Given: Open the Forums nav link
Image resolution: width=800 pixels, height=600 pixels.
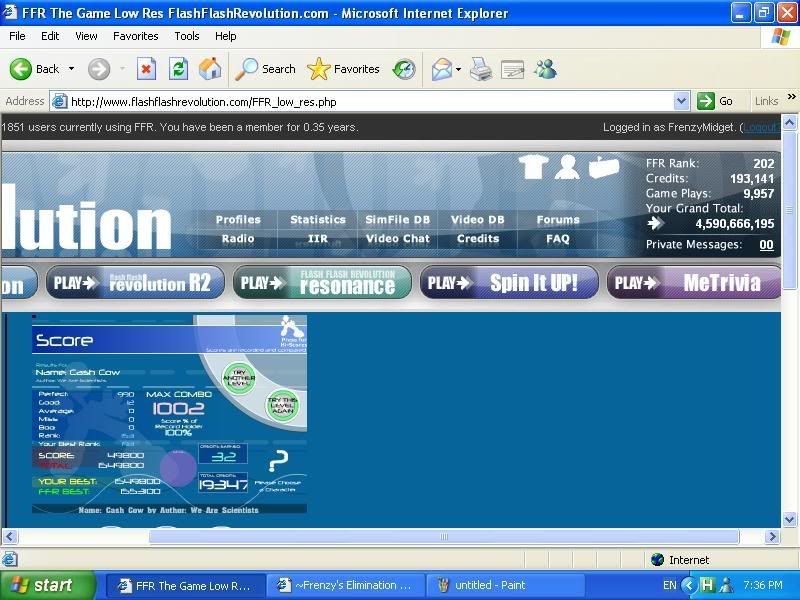Looking at the screenshot, I should (x=558, y=219).
